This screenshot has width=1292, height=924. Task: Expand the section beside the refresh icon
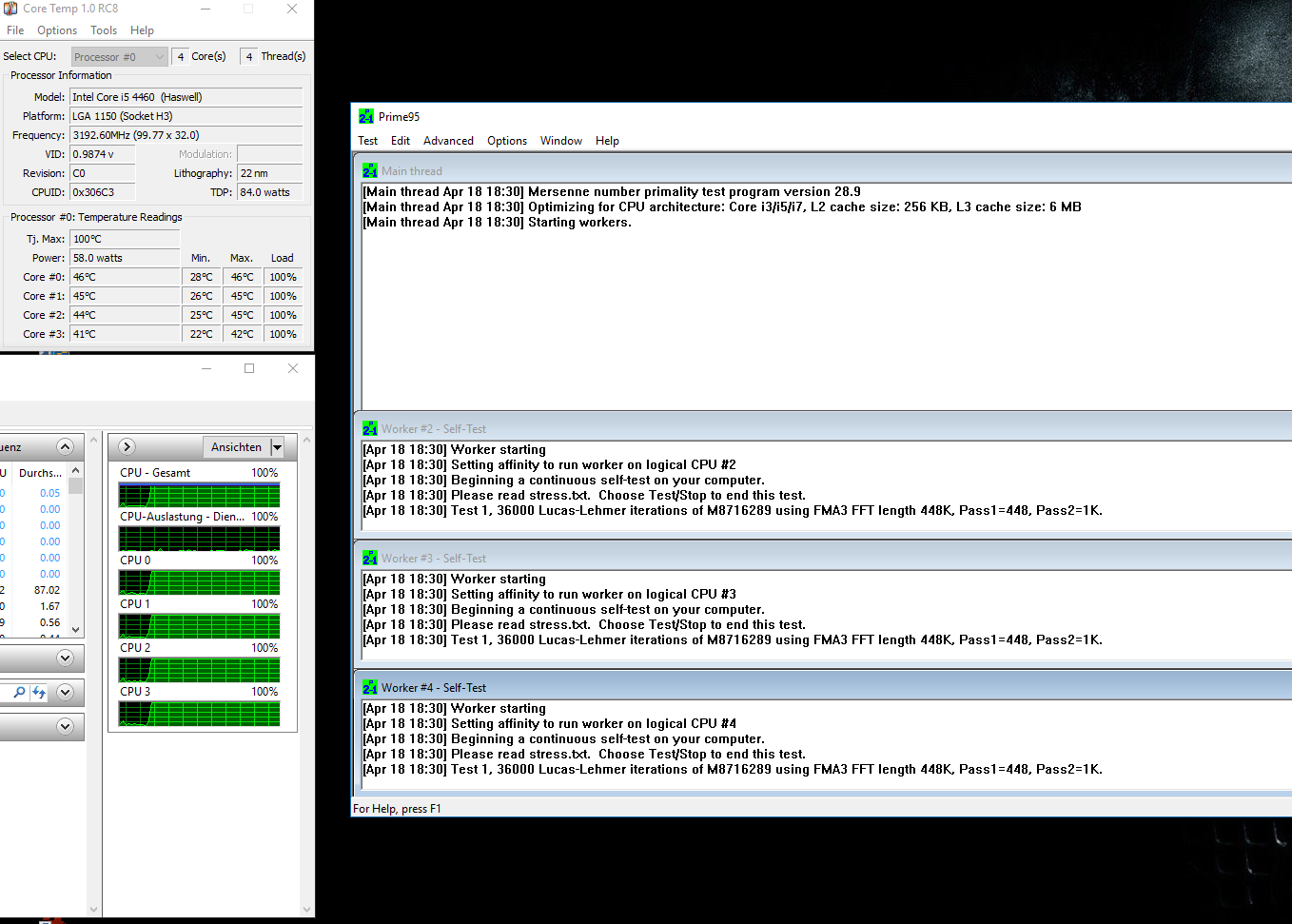click(65, 692)
